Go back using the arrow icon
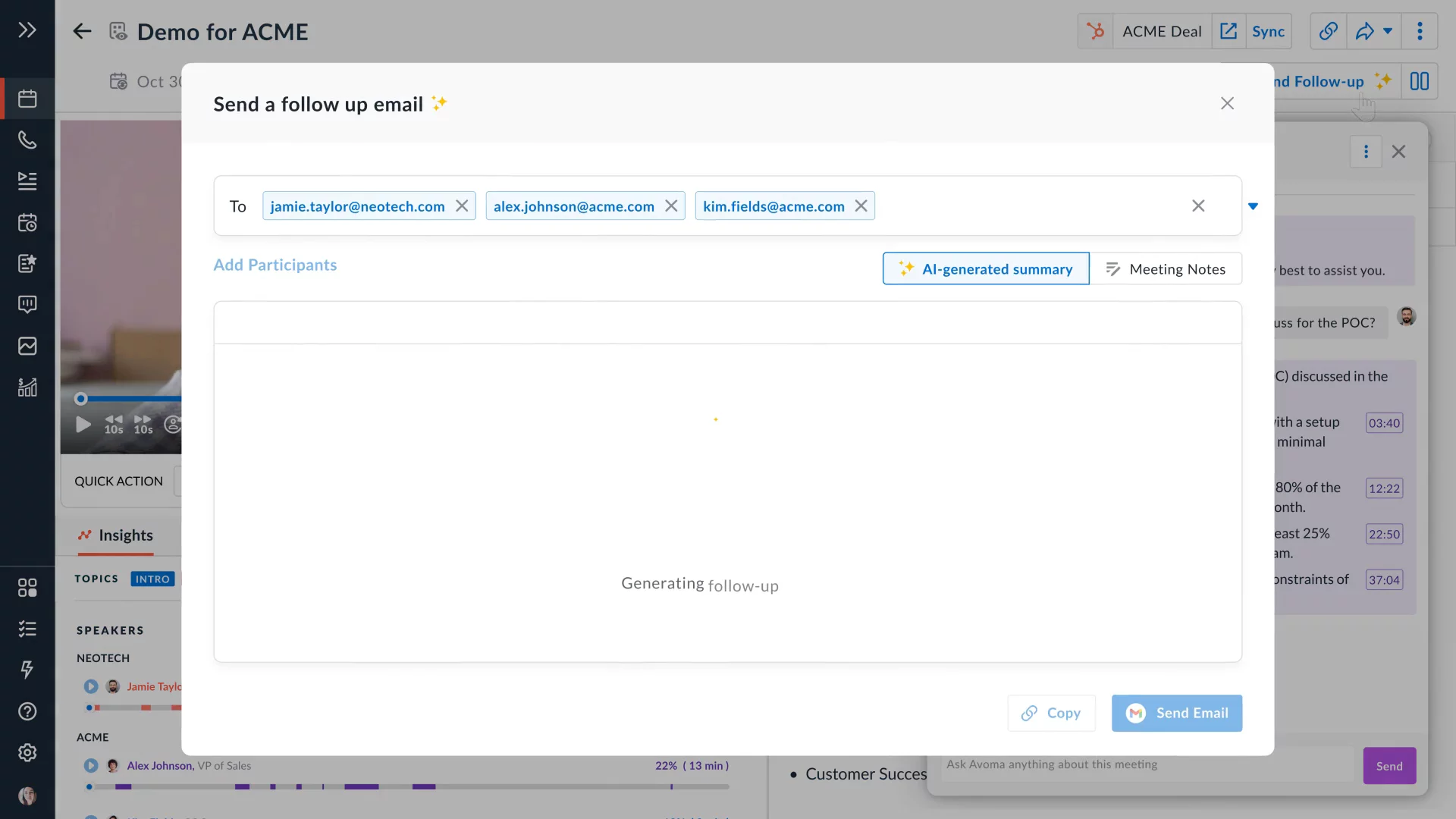This screenshot has width=1456, height=819. (x=82, y=31)
